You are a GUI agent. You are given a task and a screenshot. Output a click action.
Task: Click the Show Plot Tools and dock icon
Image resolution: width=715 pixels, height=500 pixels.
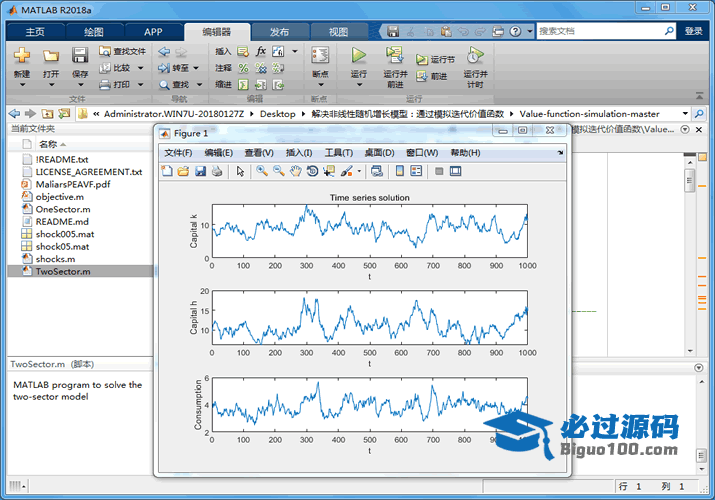(456, 171)
